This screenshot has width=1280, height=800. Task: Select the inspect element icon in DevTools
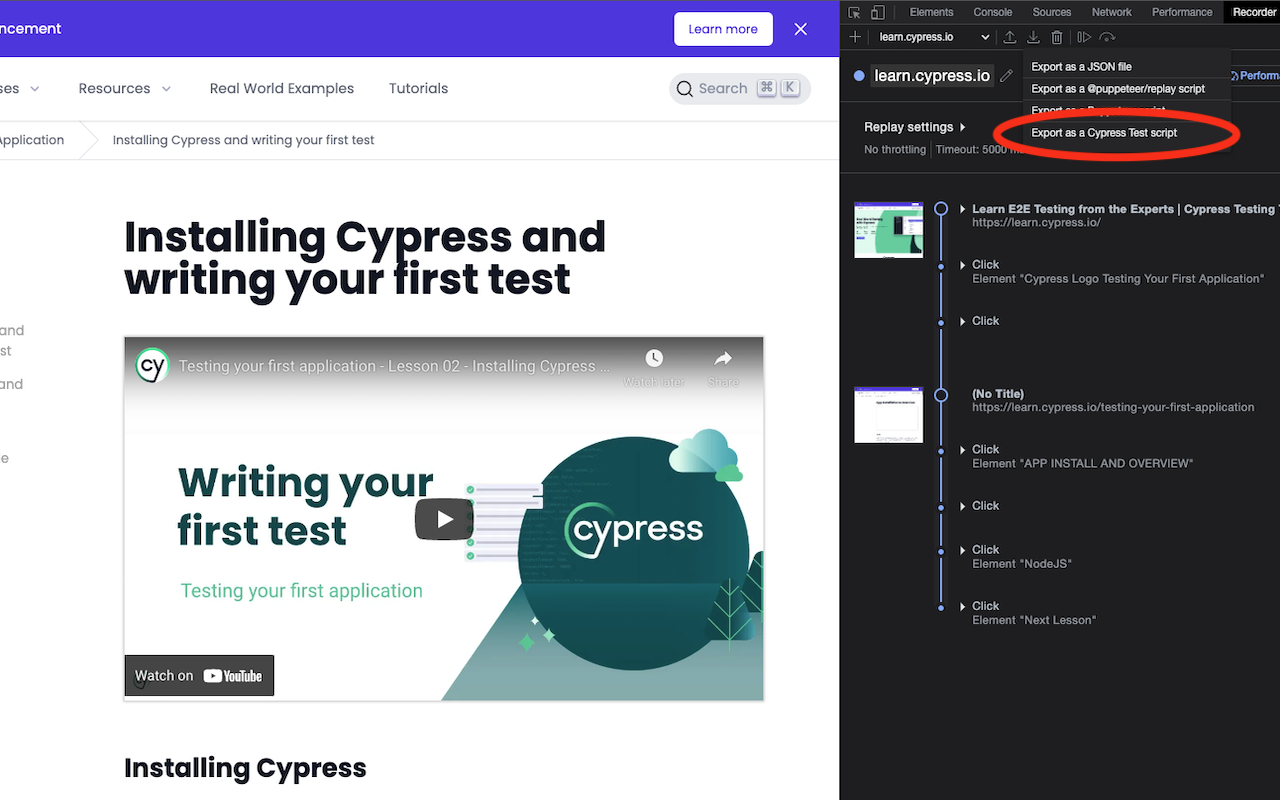tap(855, 12)
